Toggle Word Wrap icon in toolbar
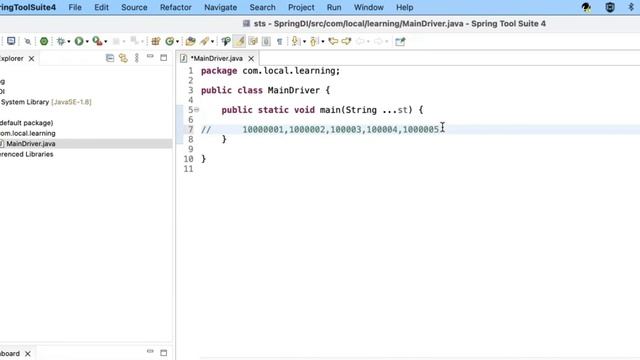 [x=253, y=41]
